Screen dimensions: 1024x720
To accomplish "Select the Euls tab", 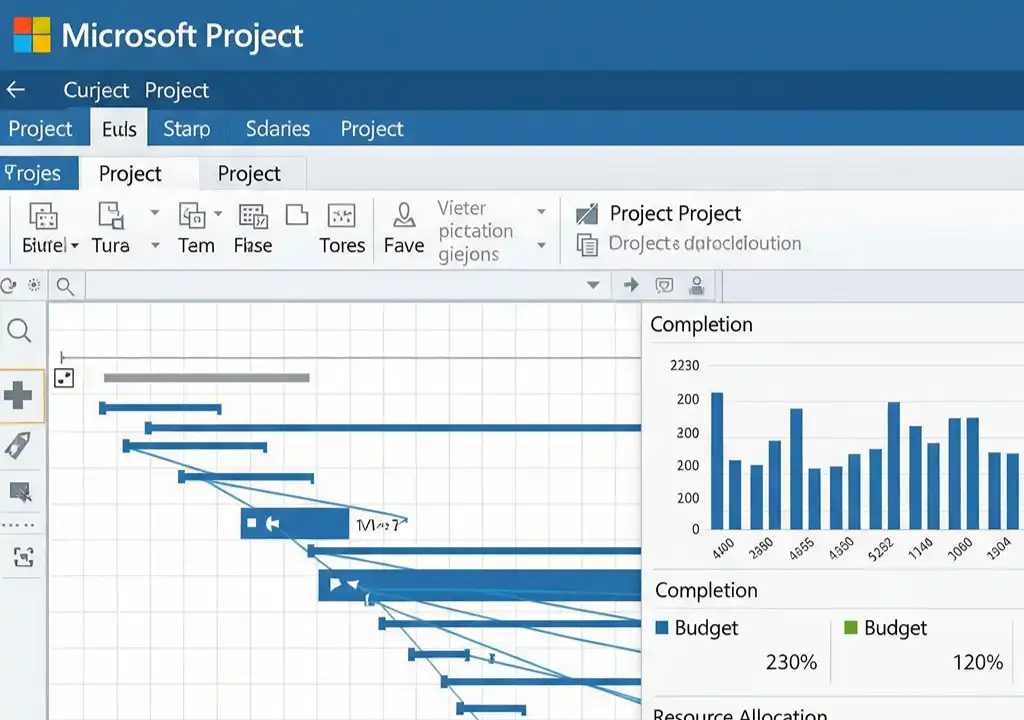I will tap(119, 128).
